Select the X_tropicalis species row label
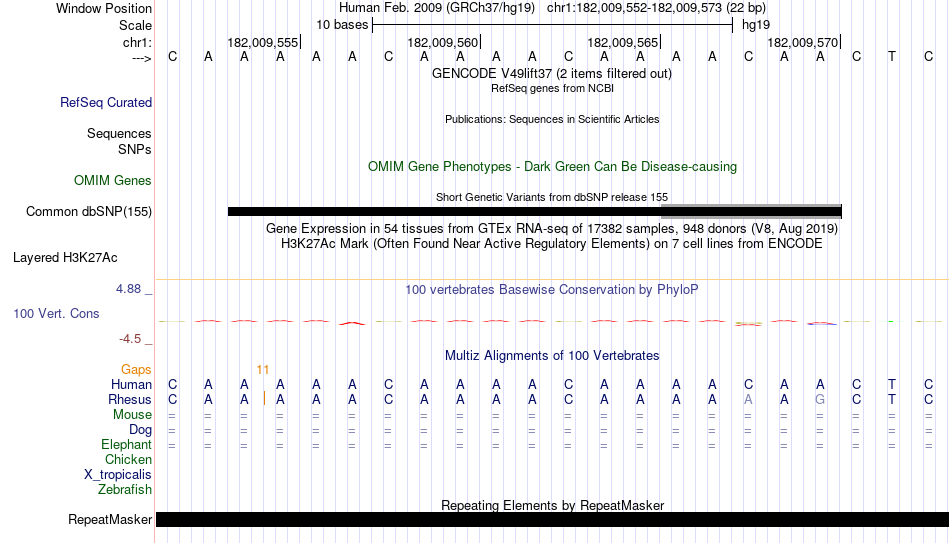The height and width of the screenshot is (543, 950). pos(118,475)
